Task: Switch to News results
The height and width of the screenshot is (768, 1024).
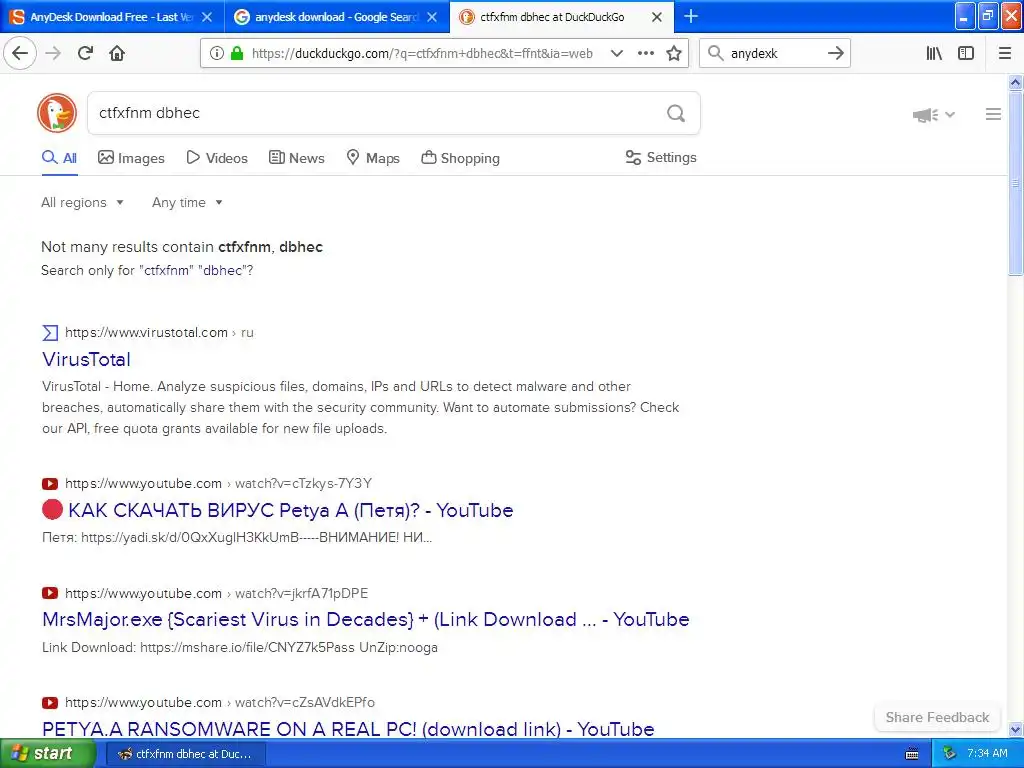Action: 296,158
